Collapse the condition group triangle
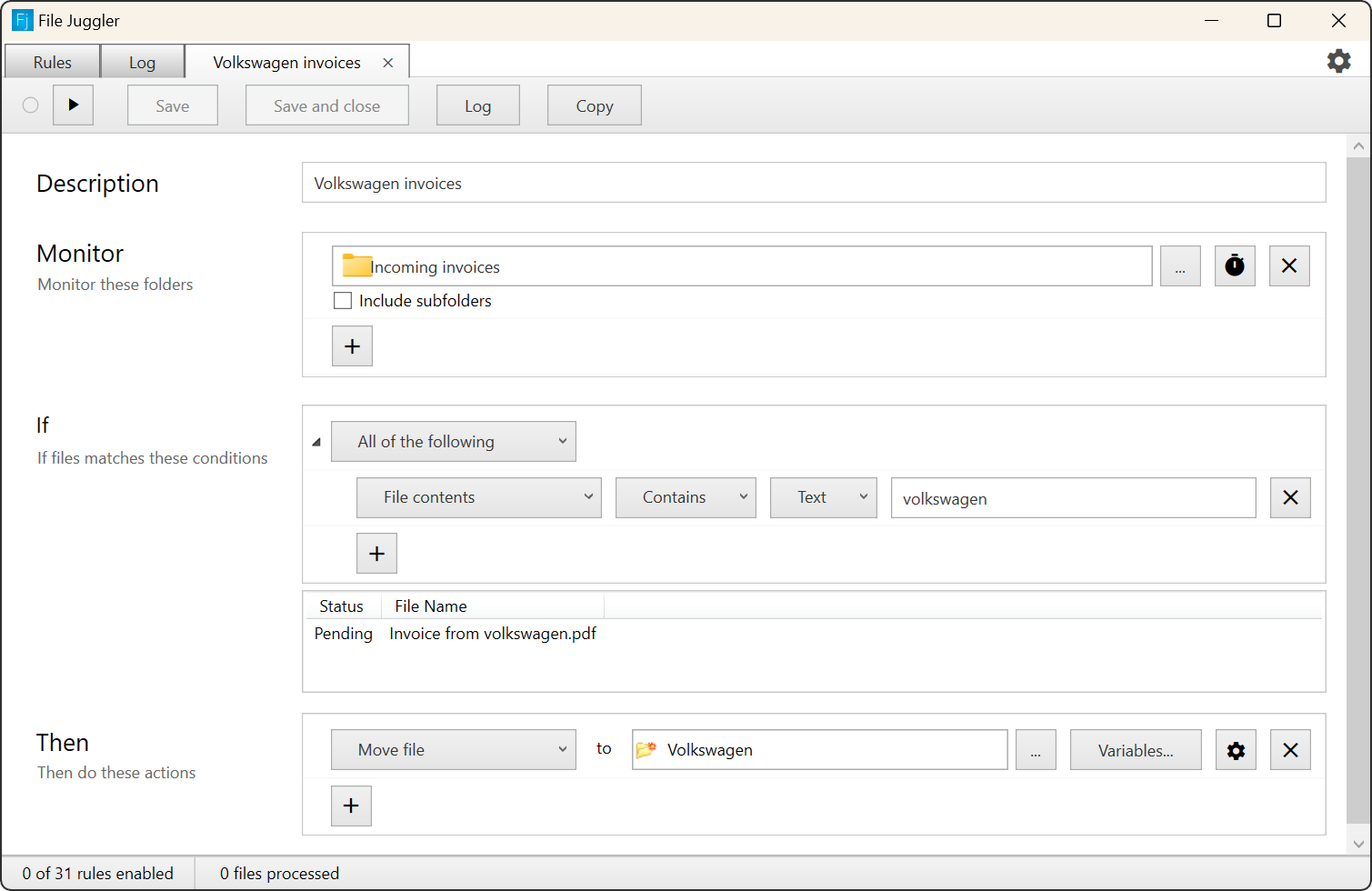Screen dimensions: 1372x891 click(x=316, y=443)
